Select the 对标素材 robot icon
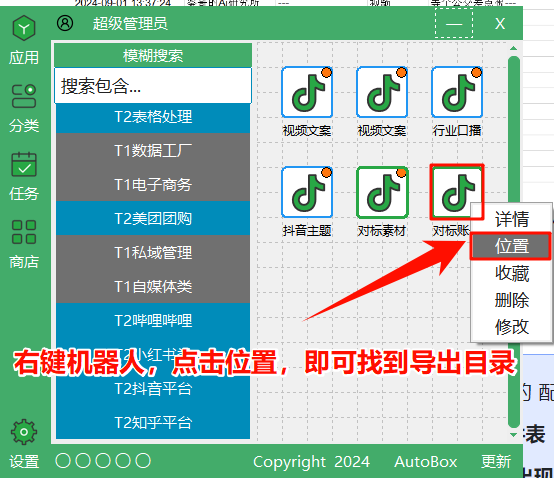 pyautogui.click(x=382, y=192)
